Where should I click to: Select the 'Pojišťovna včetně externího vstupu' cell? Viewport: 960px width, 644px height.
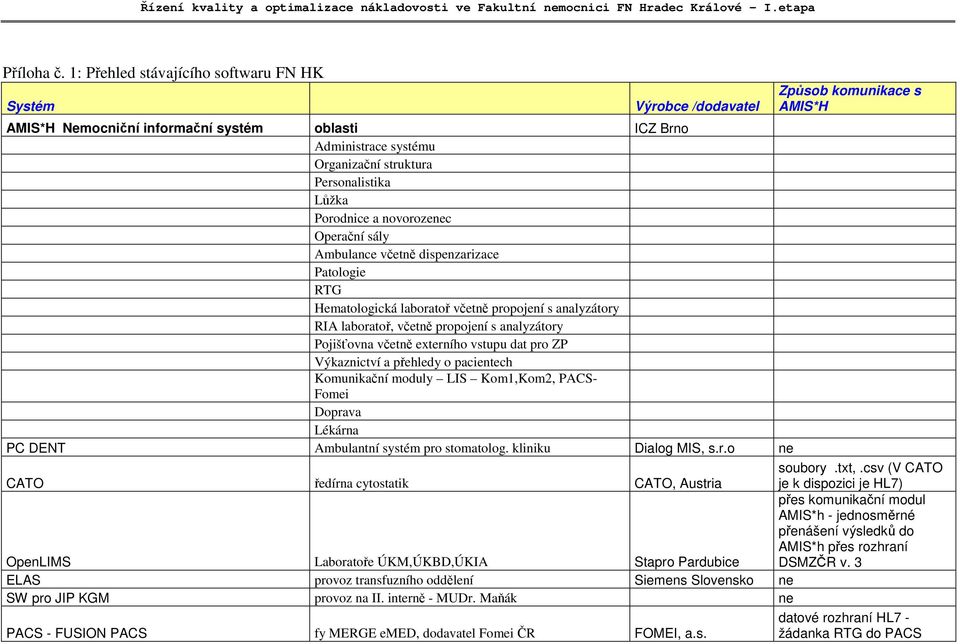click(x=470, y=344)
